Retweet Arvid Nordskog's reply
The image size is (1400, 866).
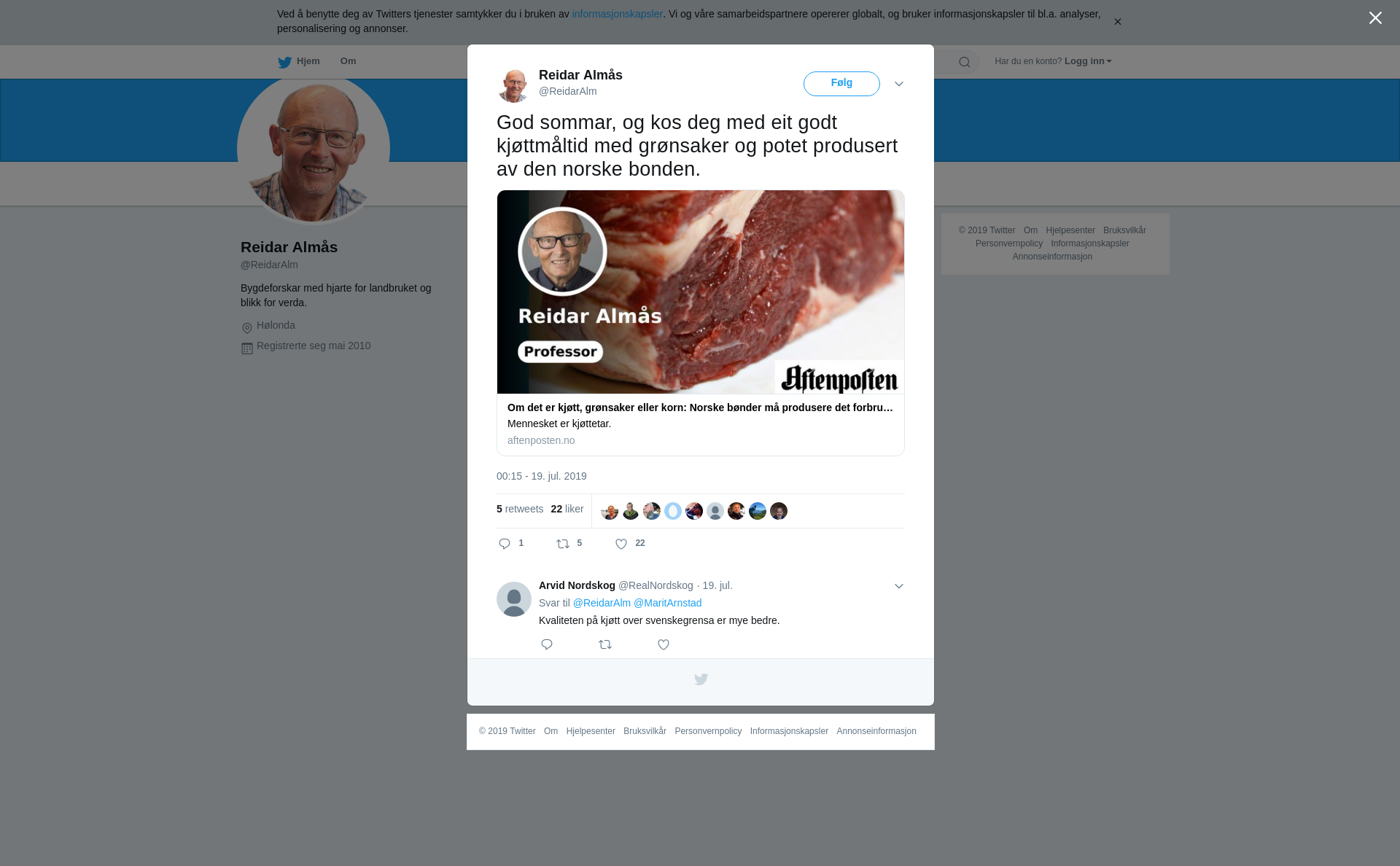click(605, 644)
